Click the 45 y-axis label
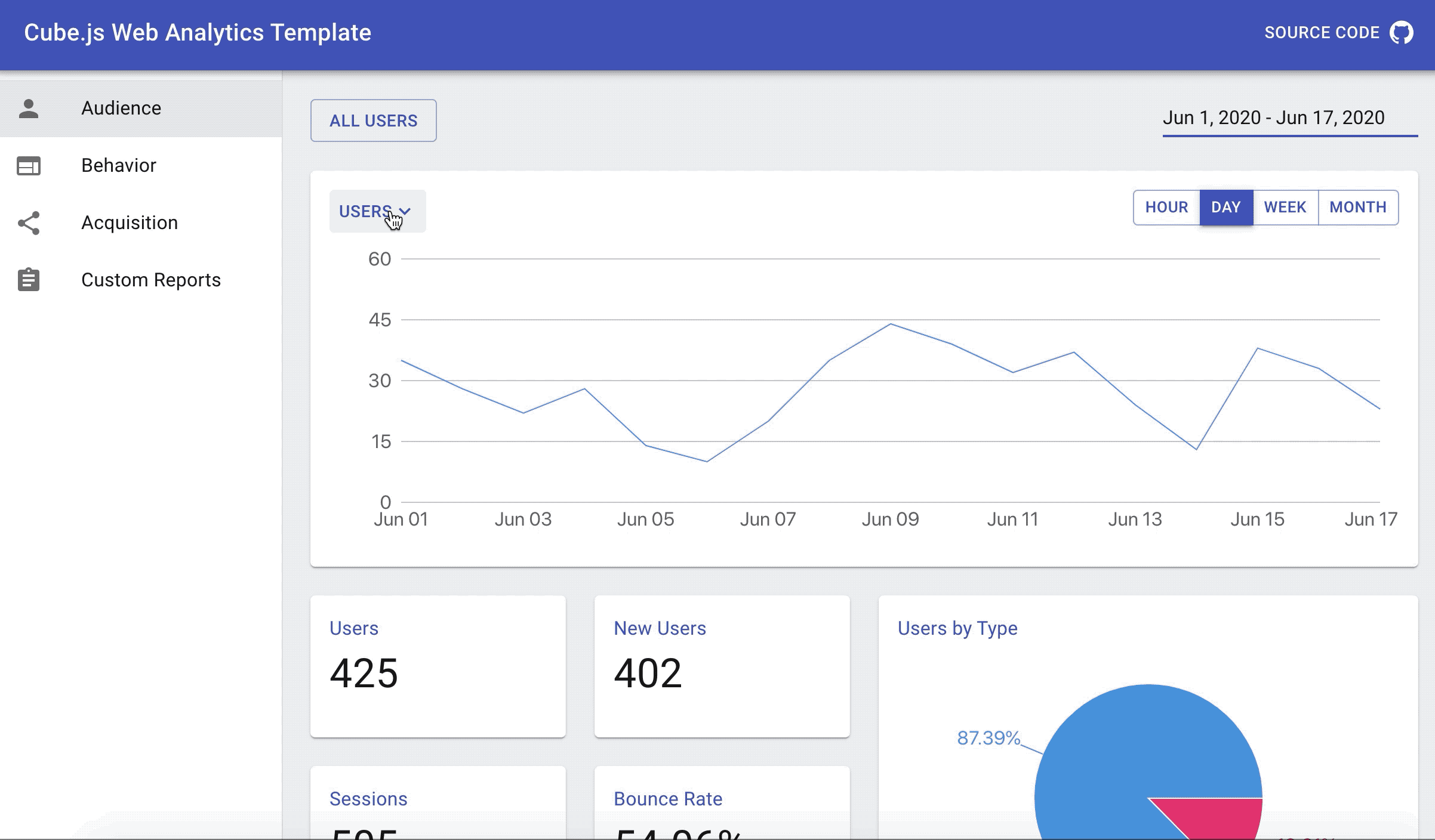This screenshot has width=1435, height=840. pos(380,320)
